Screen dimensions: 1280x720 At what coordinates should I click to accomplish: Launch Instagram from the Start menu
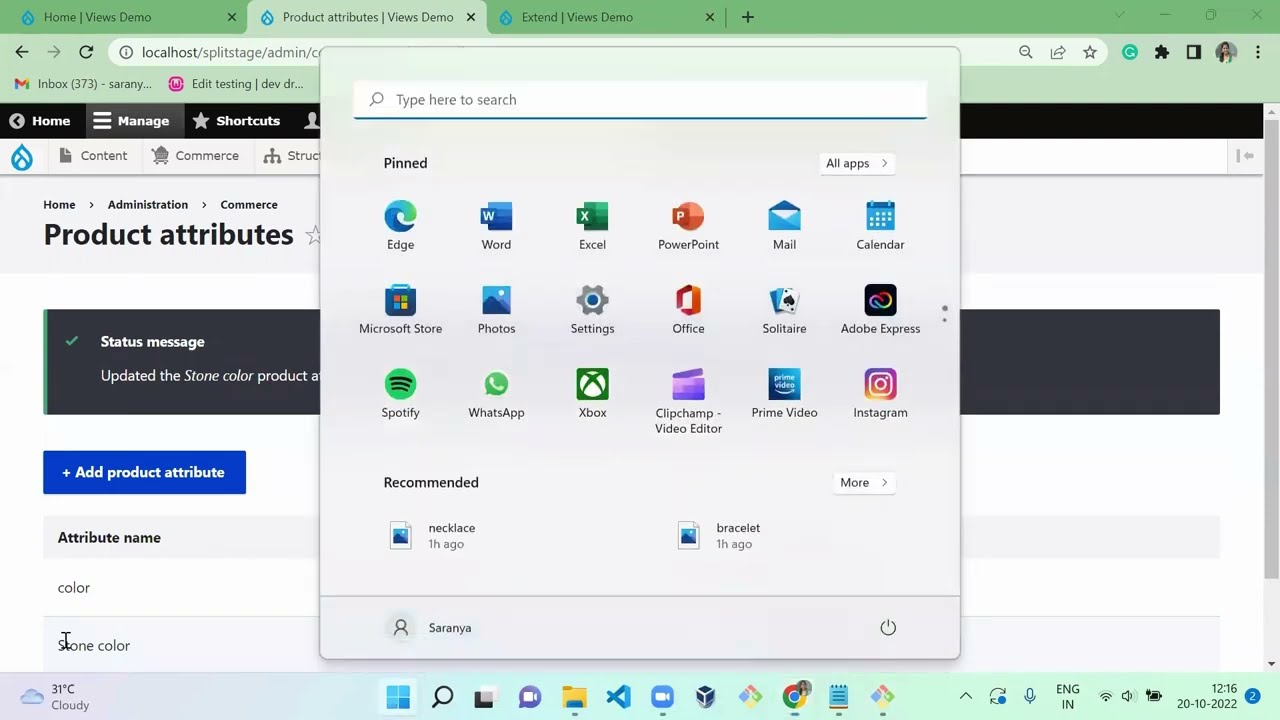point(880,394)
